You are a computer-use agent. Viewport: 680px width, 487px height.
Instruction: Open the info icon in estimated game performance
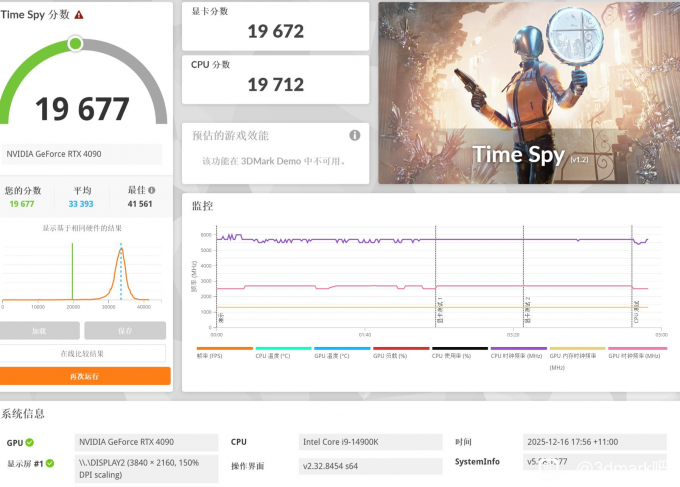coord(355,135)
